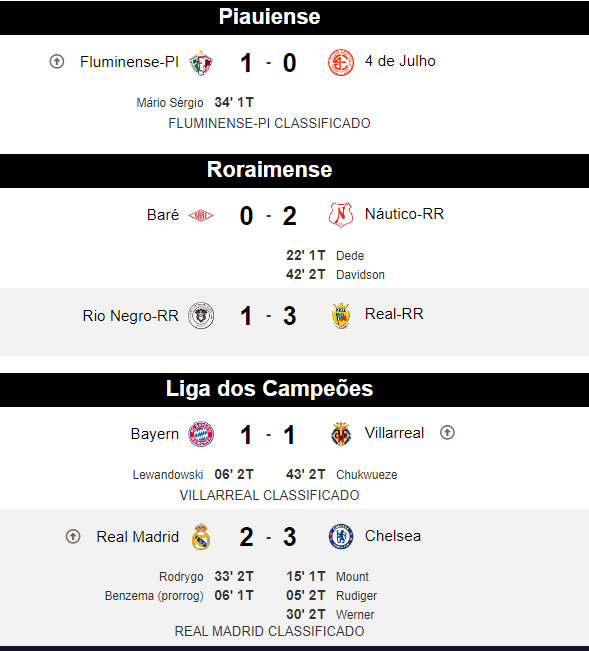Click the Fluminense-PI team crest

[201, 63]
